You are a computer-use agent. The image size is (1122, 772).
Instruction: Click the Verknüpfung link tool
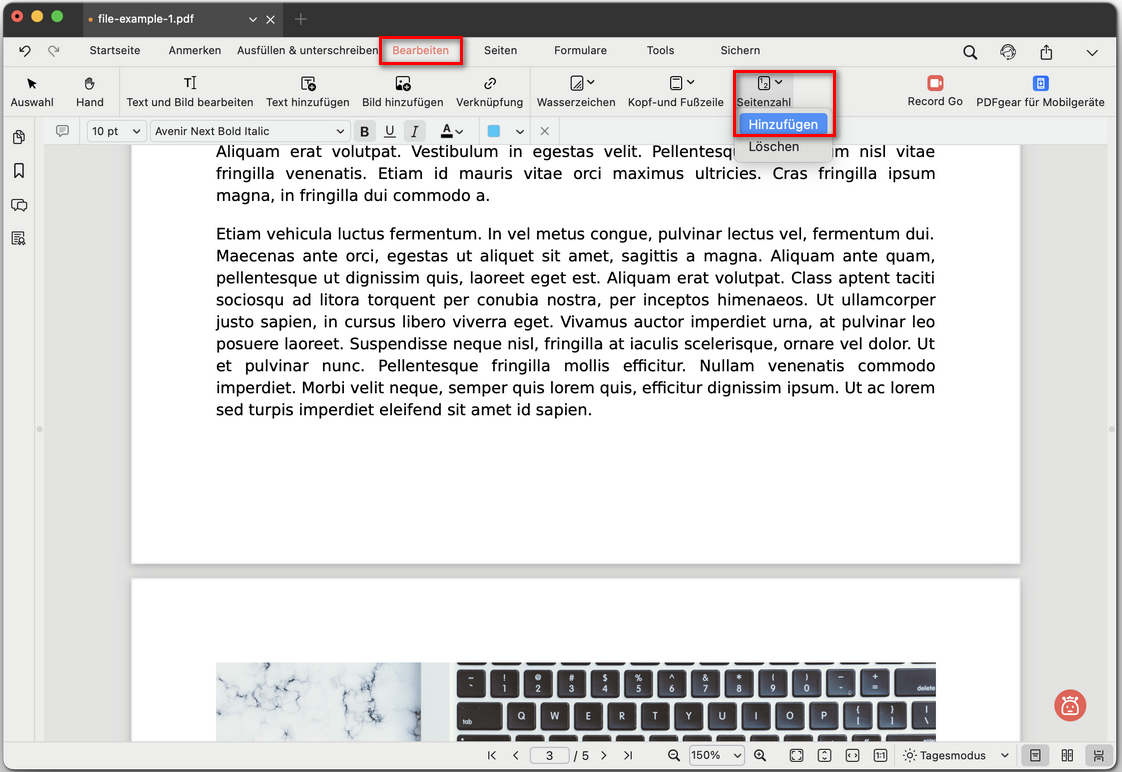coord(489,91)
